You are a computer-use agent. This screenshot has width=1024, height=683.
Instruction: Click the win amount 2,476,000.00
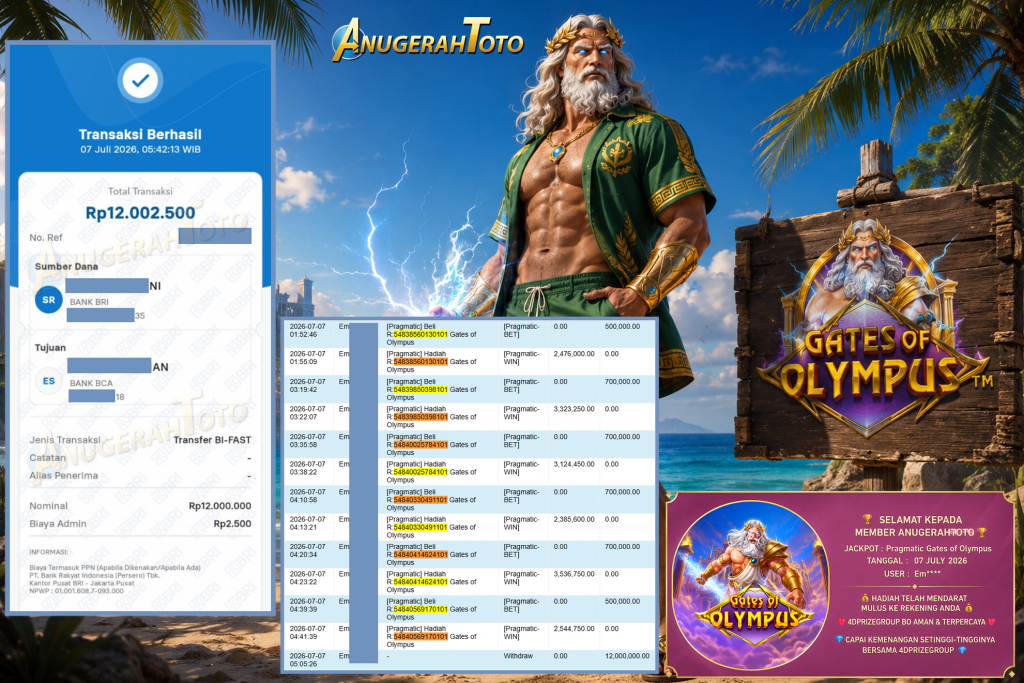(x=574, y=354)
